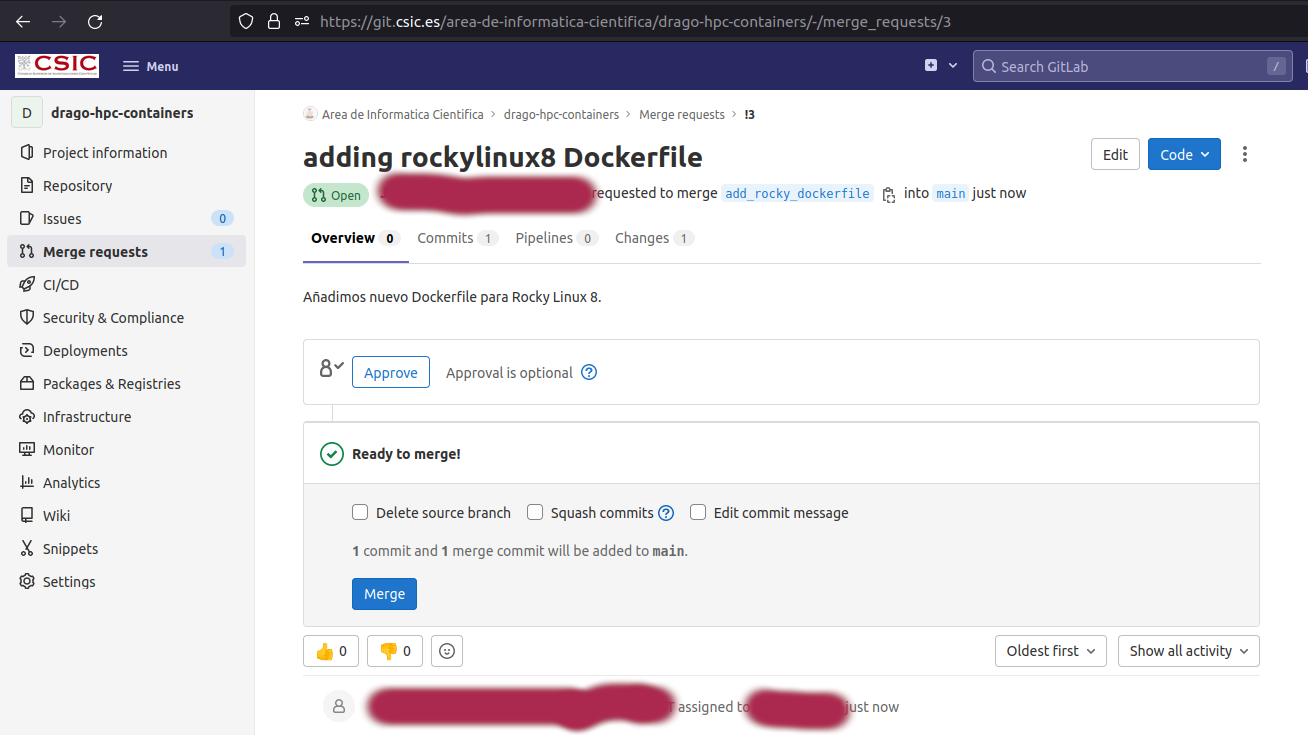Open the vertical ellipsis more actions menu
This screenshot has height=735, width=1308.
click(1245, 154)
